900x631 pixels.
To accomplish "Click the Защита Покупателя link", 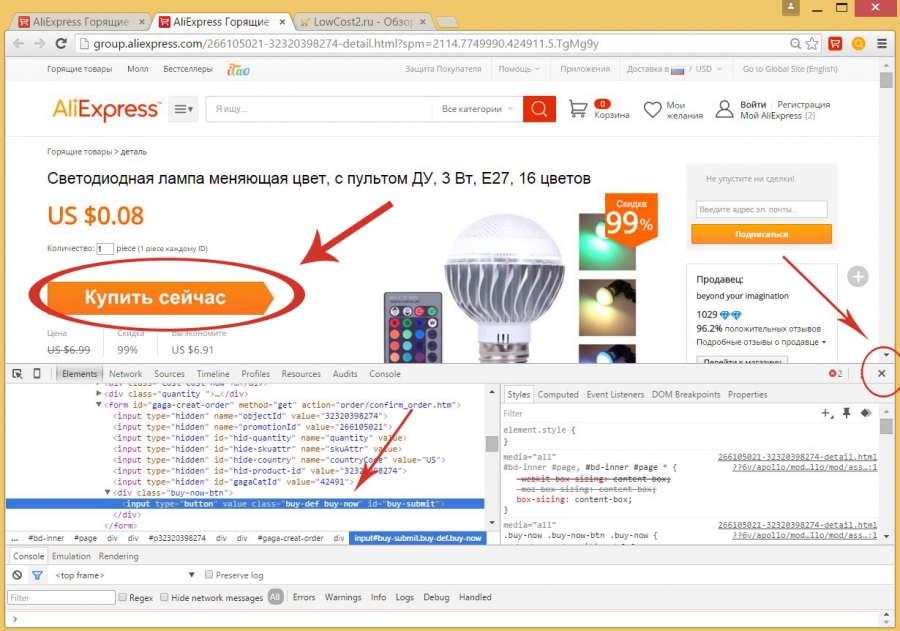I will (443, 69).
